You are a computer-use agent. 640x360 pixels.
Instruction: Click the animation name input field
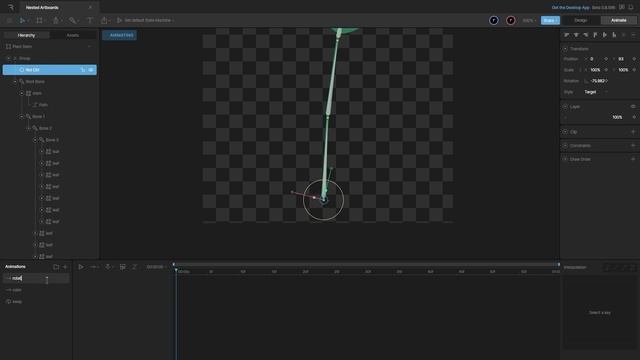point(37,278)
